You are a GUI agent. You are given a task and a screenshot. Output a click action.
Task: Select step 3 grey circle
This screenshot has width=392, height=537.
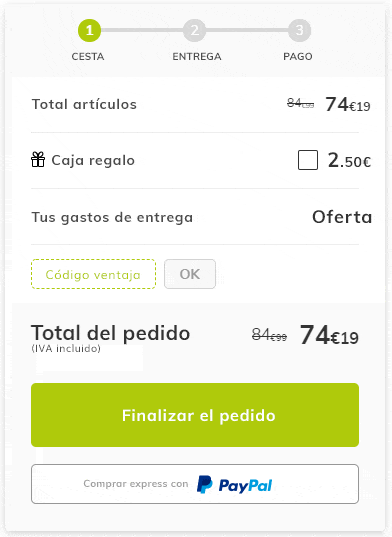300,30
